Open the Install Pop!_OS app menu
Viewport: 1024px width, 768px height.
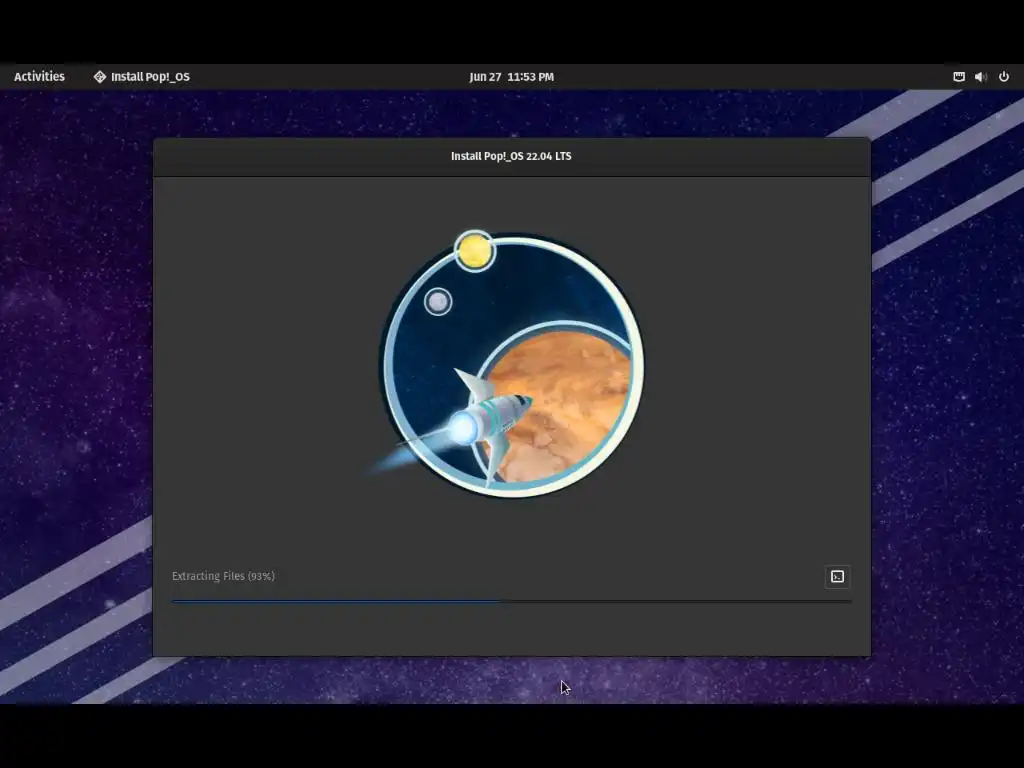[x=142, y=76]
